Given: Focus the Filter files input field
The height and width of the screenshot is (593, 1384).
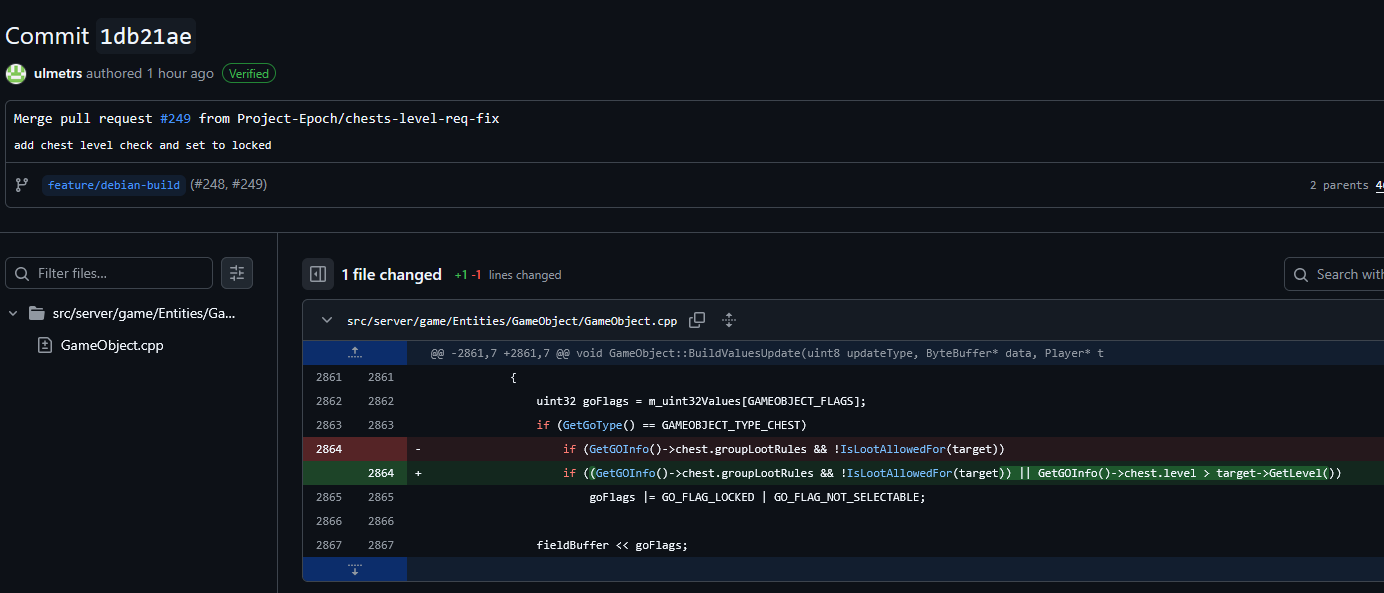Looking at the screenshot, I should click(x=109, y=273).
